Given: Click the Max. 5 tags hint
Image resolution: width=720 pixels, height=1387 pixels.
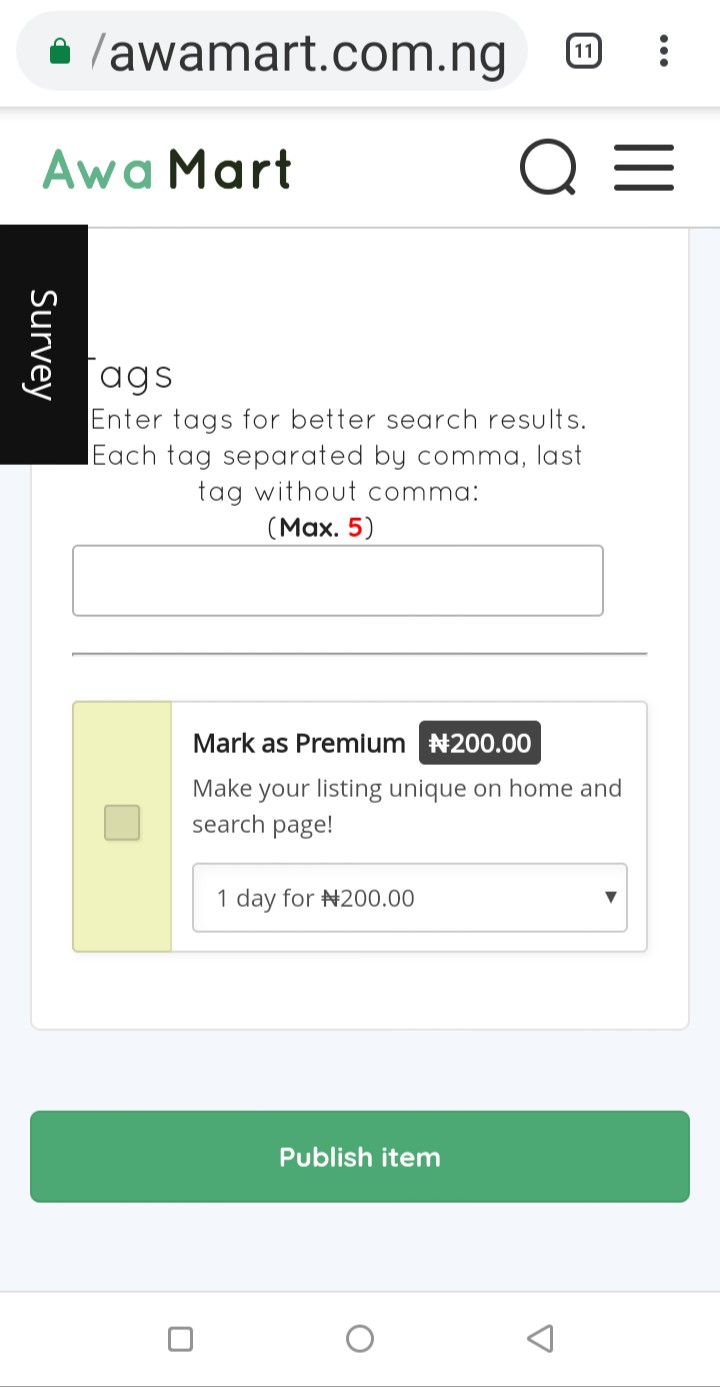Looking at the screenshot, I should [320, 528].
